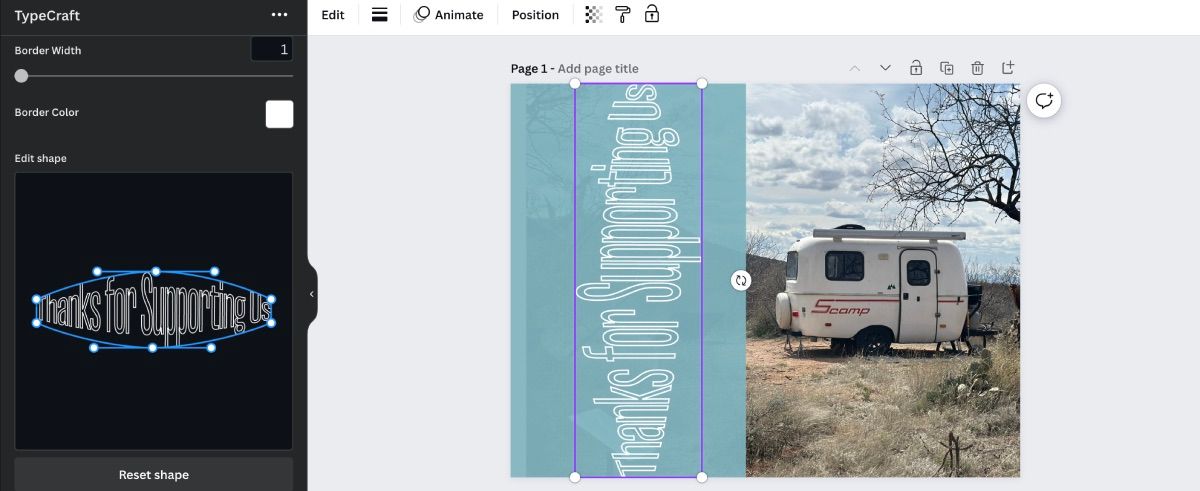Open the border style lines icon
Image resolution: width=1200 pixels, height=491 pixels.
click(x=379, y=15)
